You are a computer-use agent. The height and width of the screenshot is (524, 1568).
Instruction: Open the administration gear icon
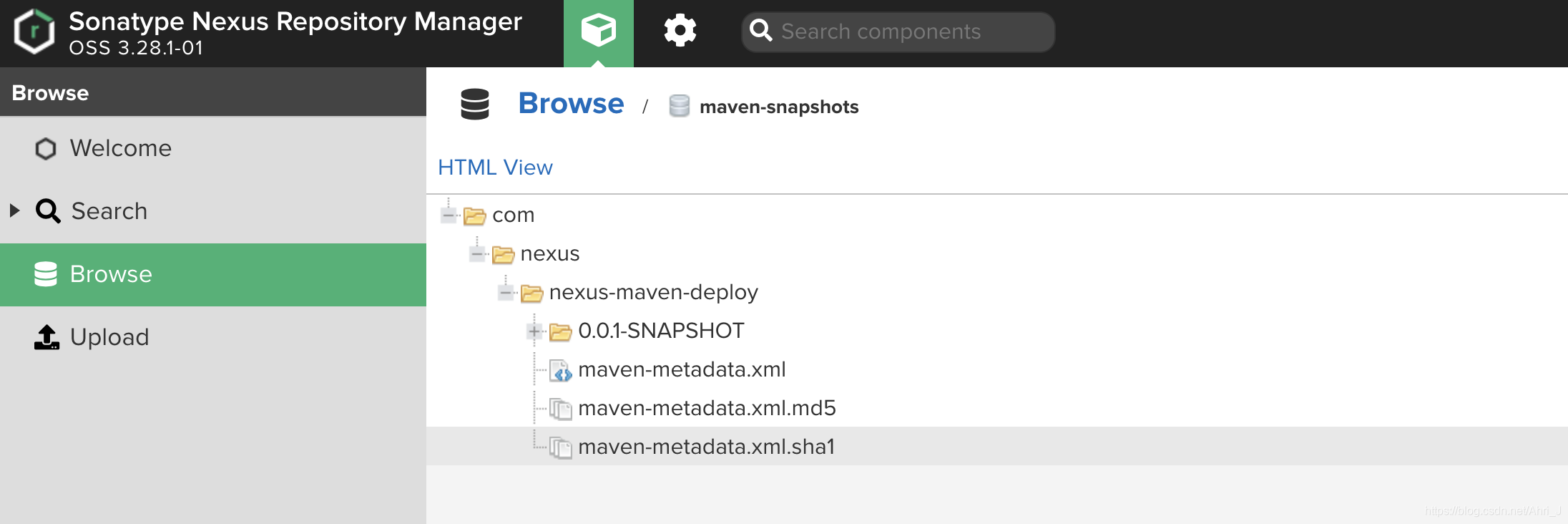tap(680, 31)
